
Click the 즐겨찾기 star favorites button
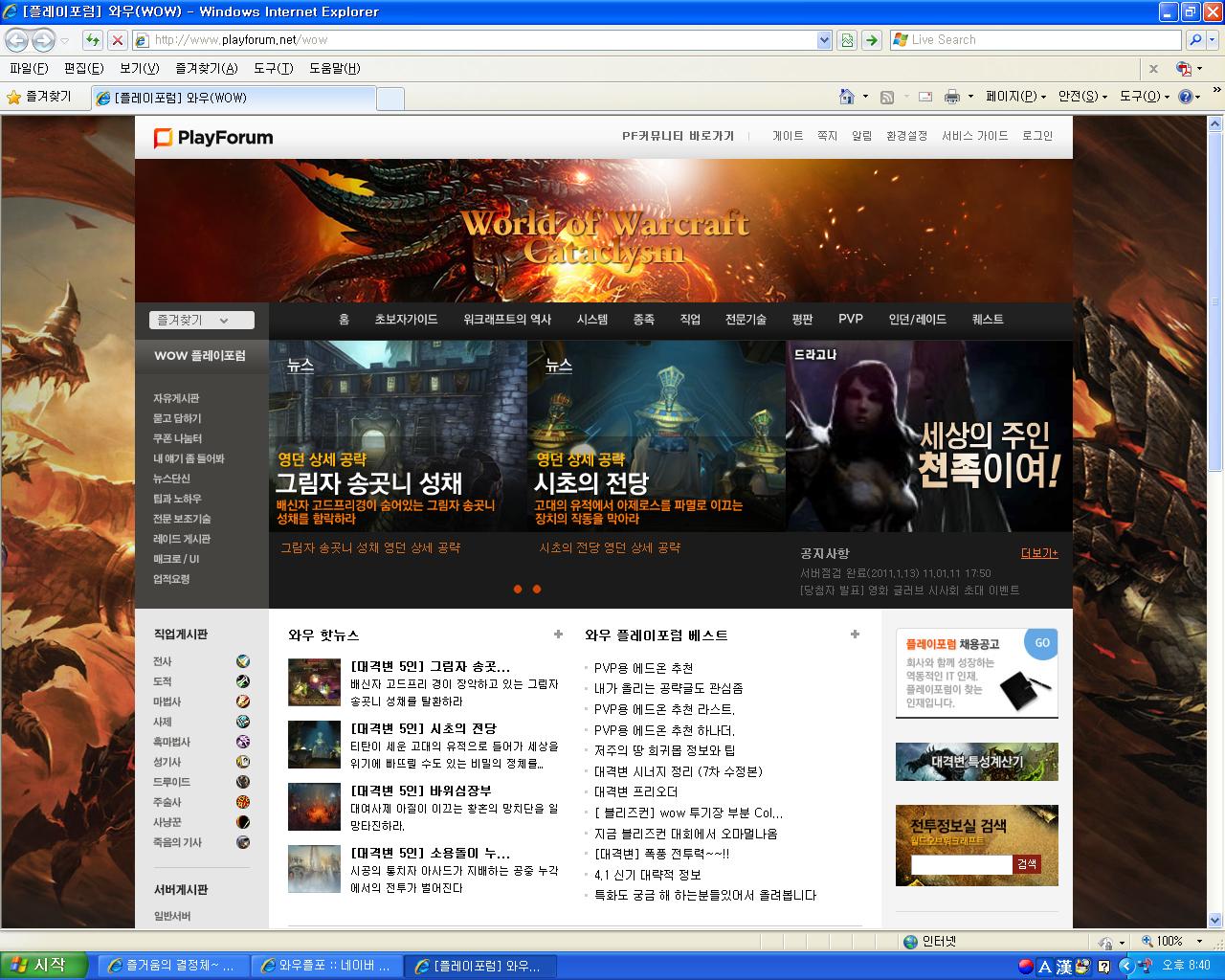[39, 97]
